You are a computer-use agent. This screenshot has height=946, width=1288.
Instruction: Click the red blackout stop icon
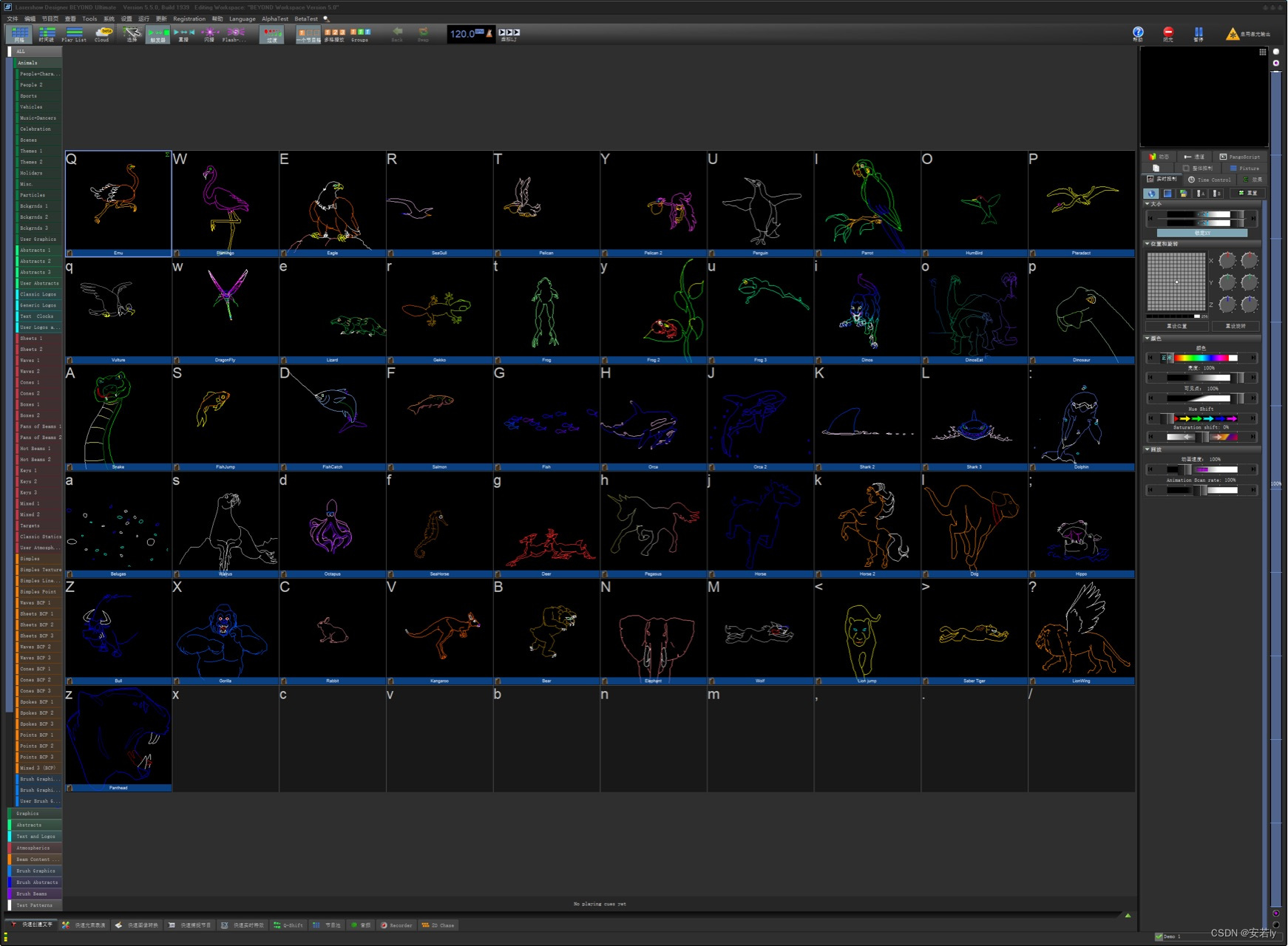click(1168, 33)
